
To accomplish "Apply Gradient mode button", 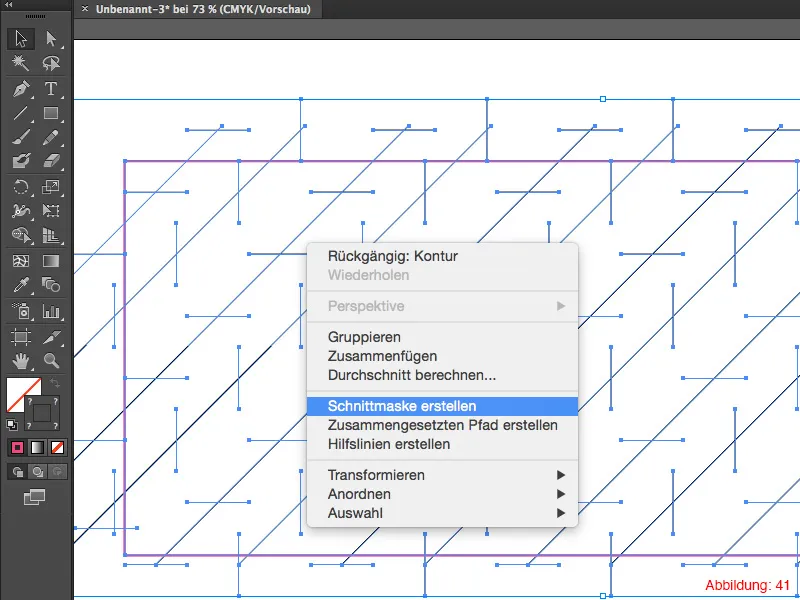I will coord(37,447).
